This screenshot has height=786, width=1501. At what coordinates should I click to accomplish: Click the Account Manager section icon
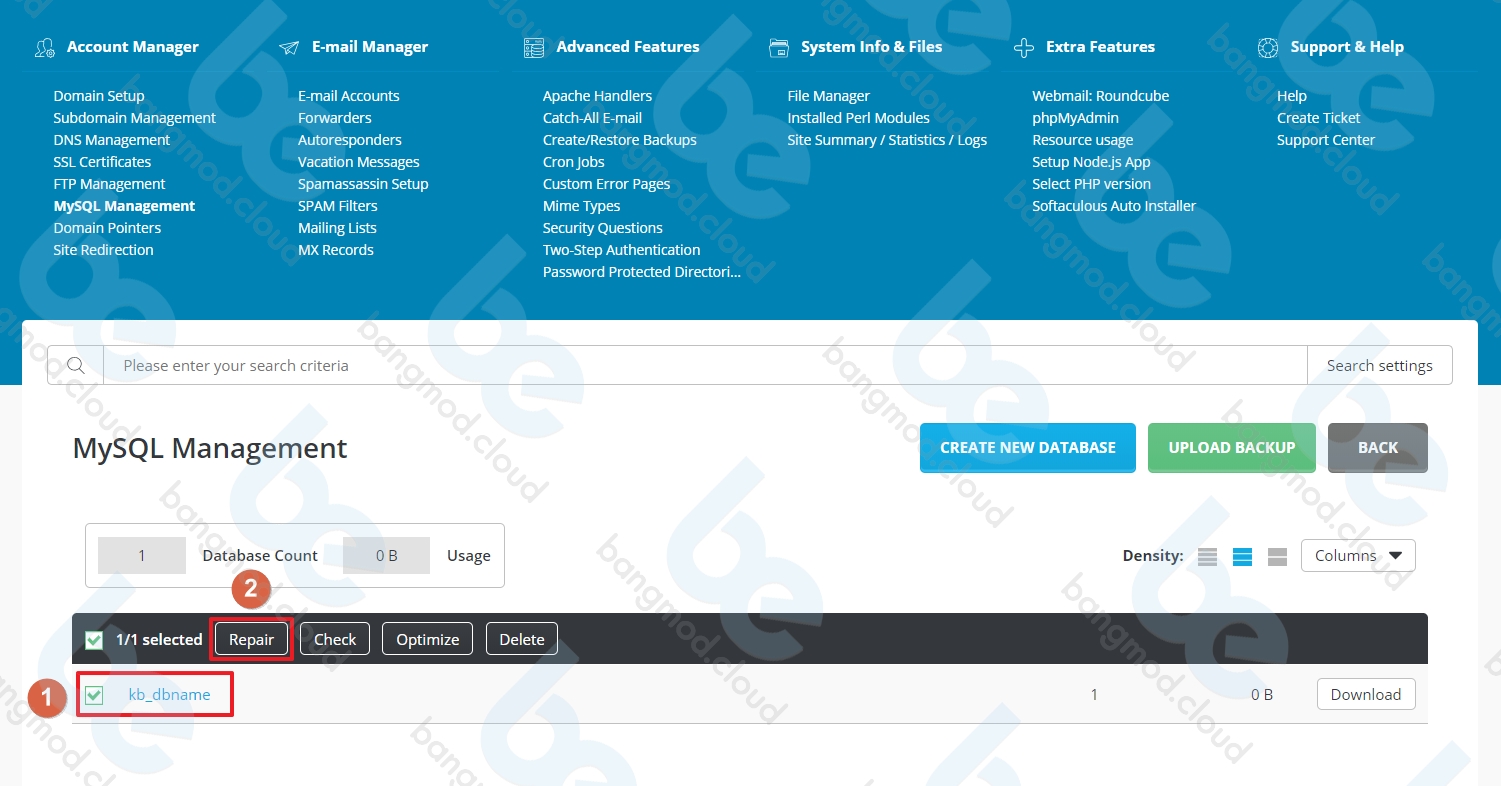pos(44,47)
